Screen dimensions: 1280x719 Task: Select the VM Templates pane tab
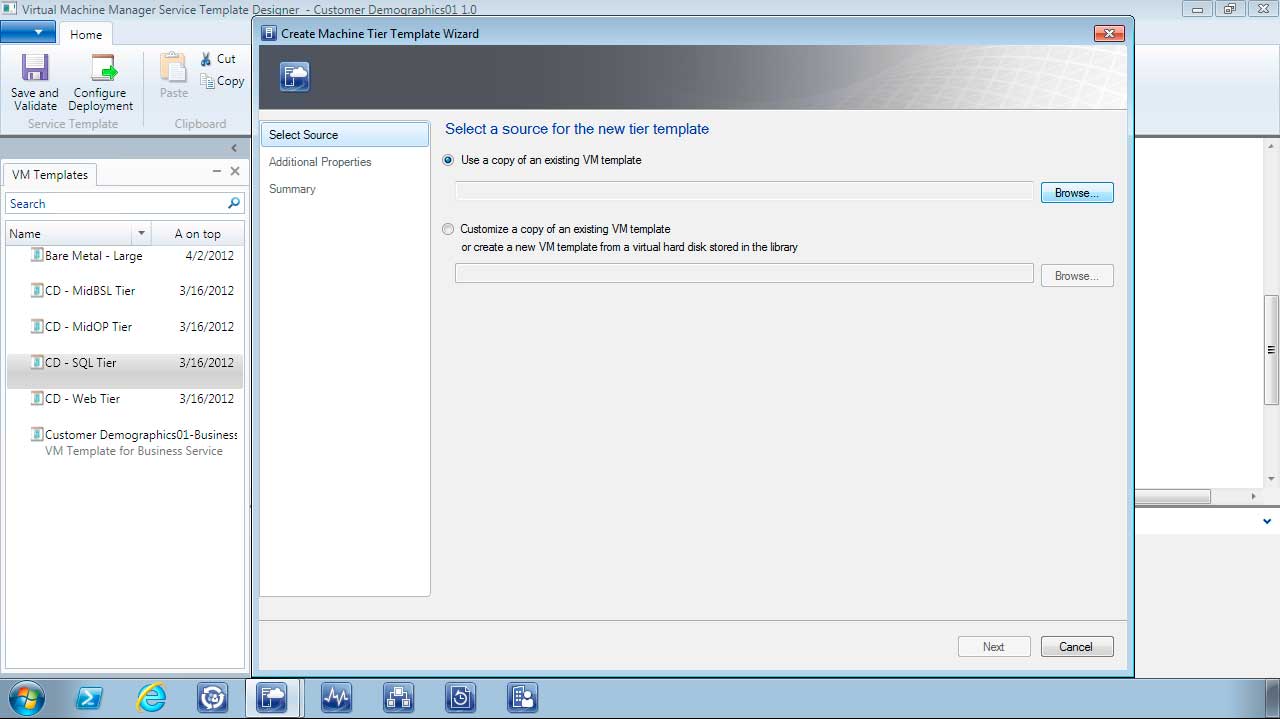(x=50, y=175)
